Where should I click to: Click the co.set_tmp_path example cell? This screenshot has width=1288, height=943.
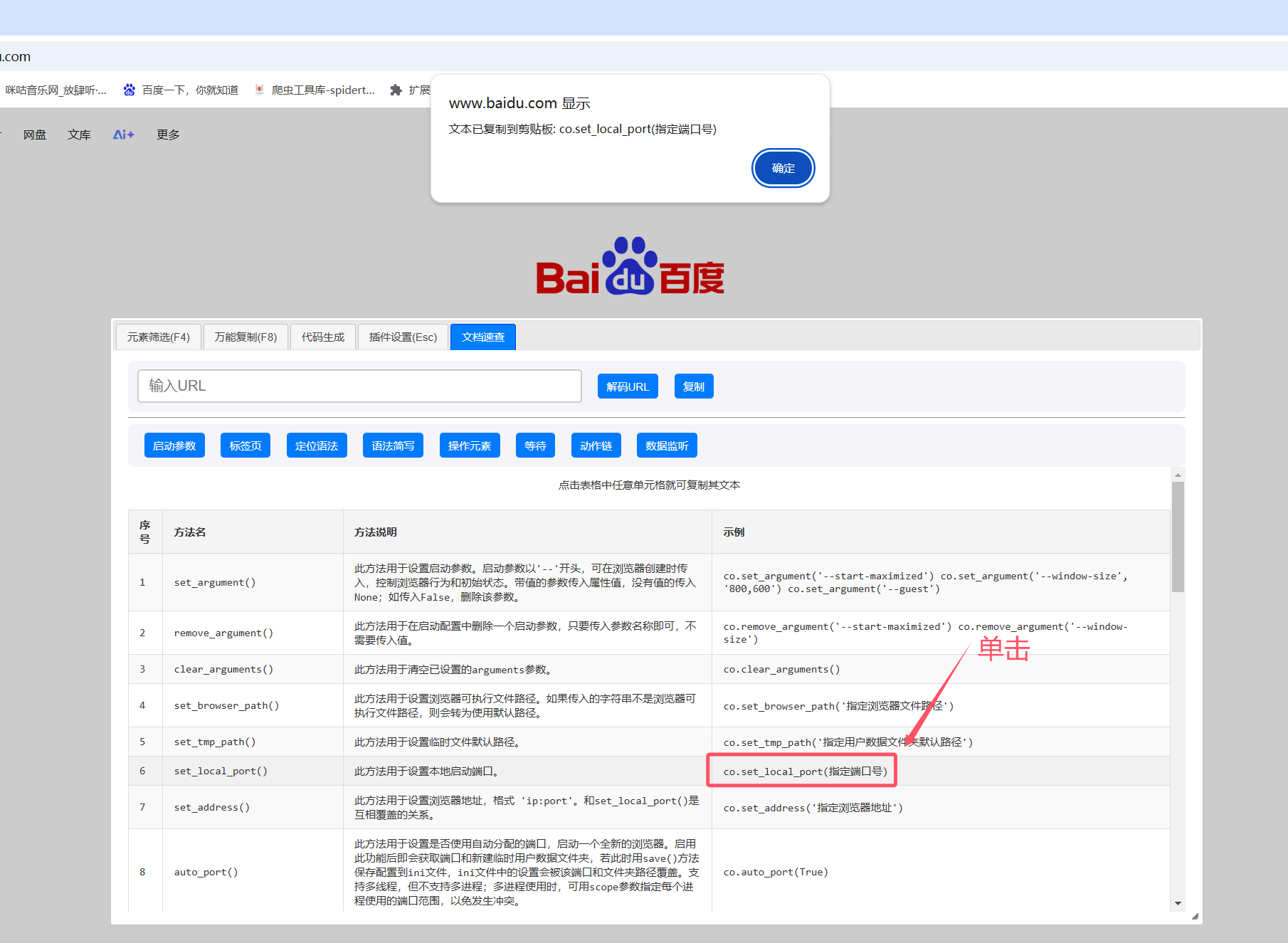coord(941,742)
